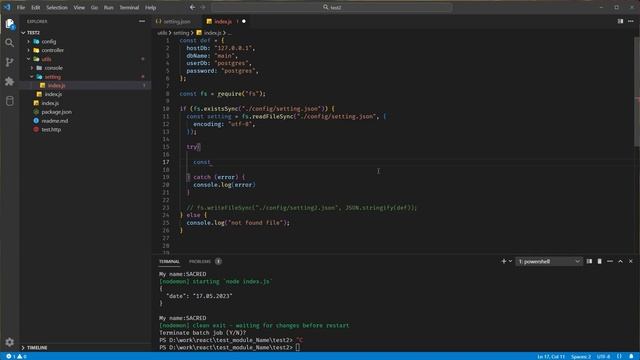This screenshot has width=640, height=360.
Task: Expand the console folder
Action: pyautogui.click(x=32, y=68)
